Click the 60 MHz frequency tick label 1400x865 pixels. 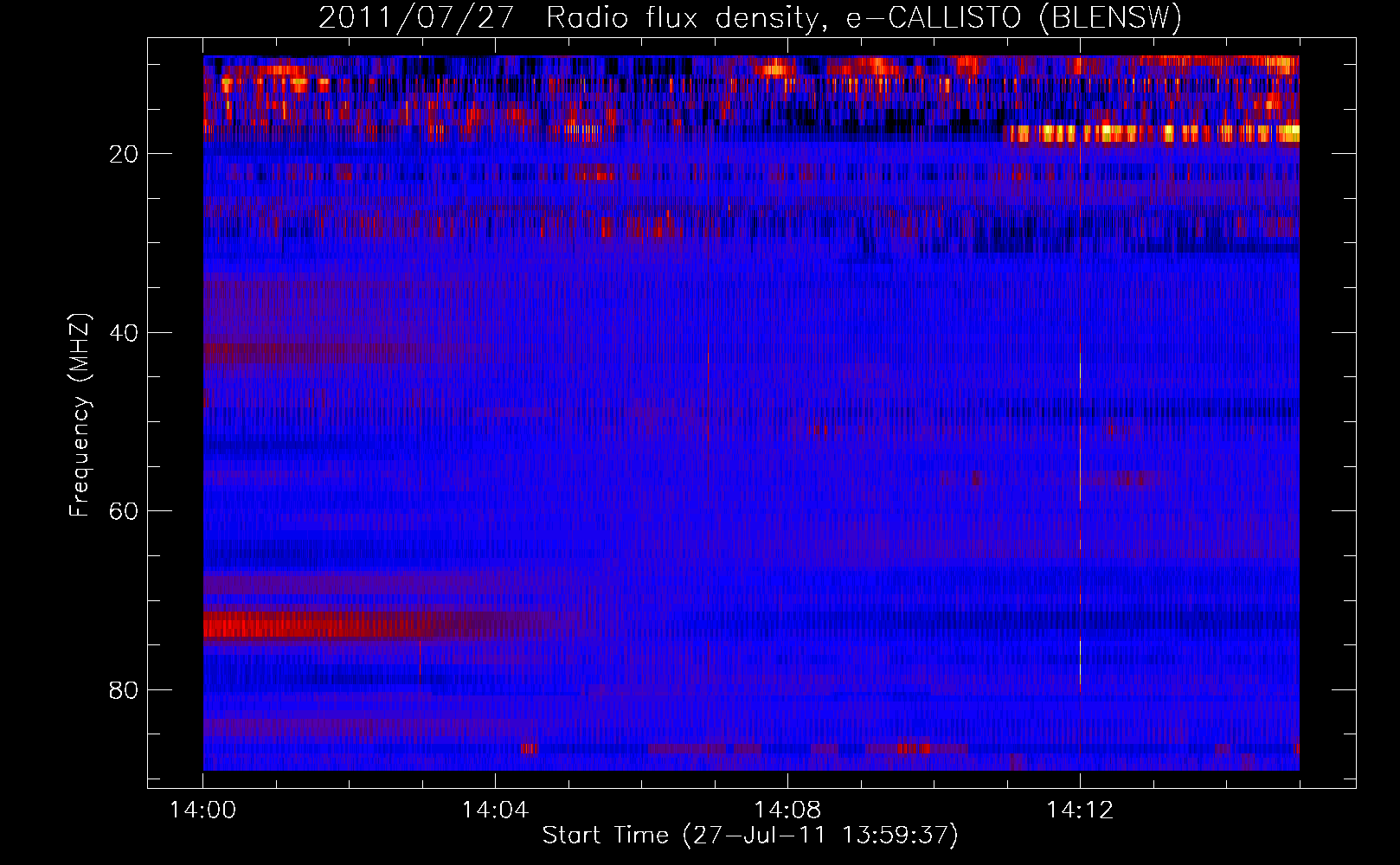pyautogui.click(x=125, y=511)
